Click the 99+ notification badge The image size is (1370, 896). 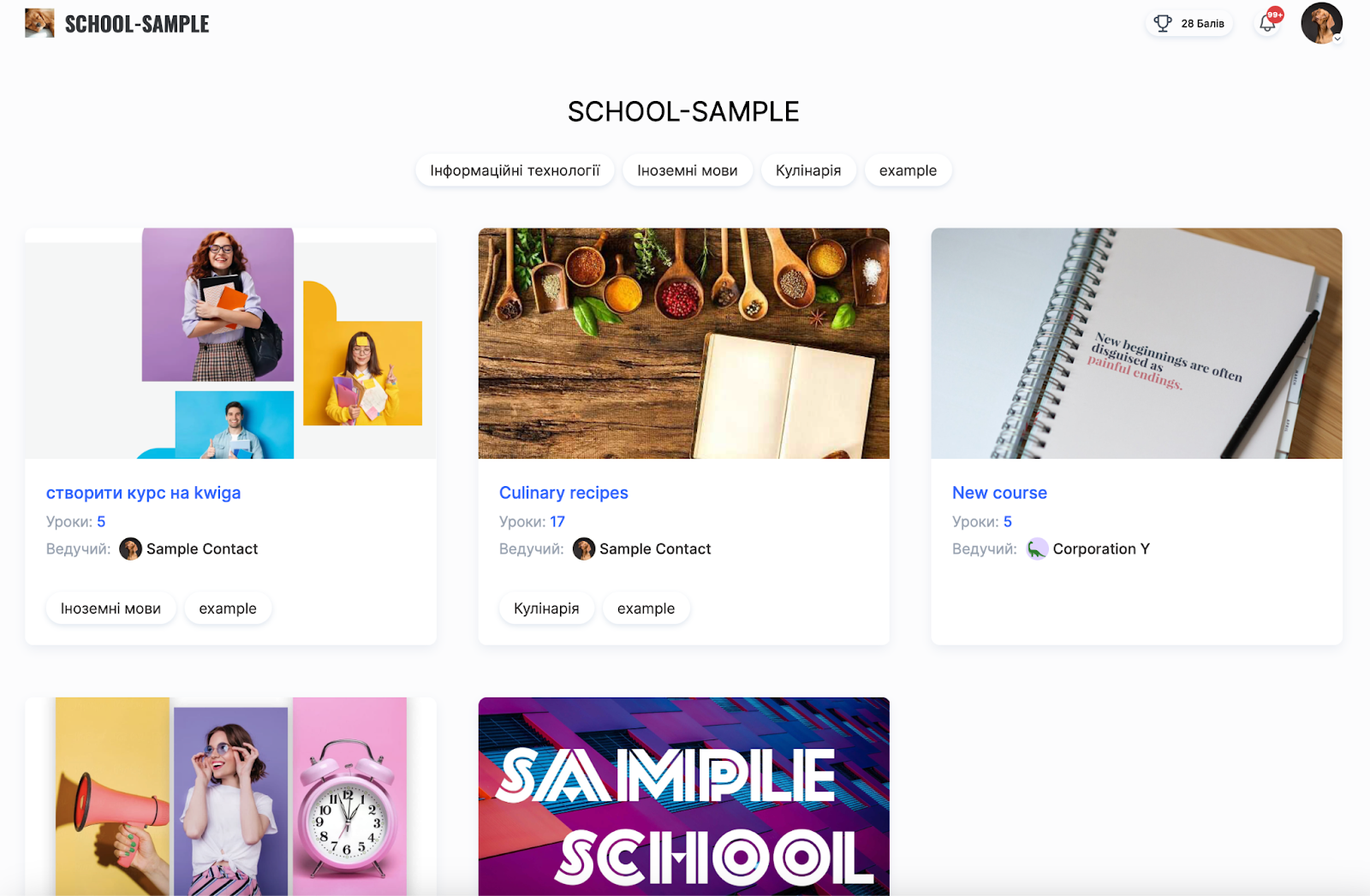pyautogui.click(x=1275, y=15)
